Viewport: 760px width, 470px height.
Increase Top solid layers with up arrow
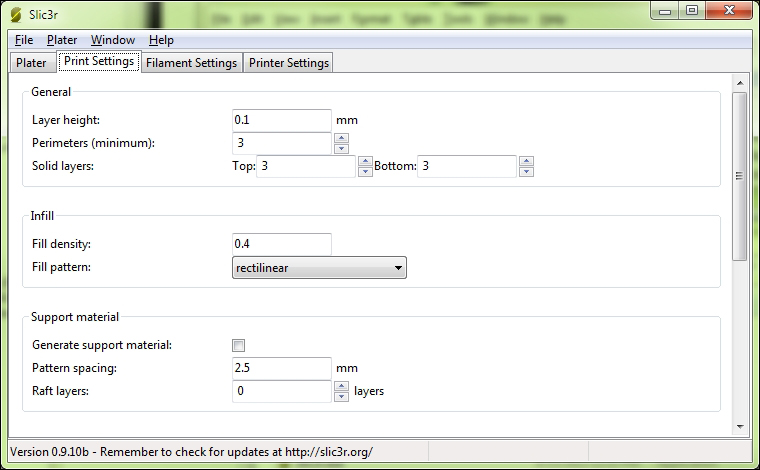click(365, 161)
